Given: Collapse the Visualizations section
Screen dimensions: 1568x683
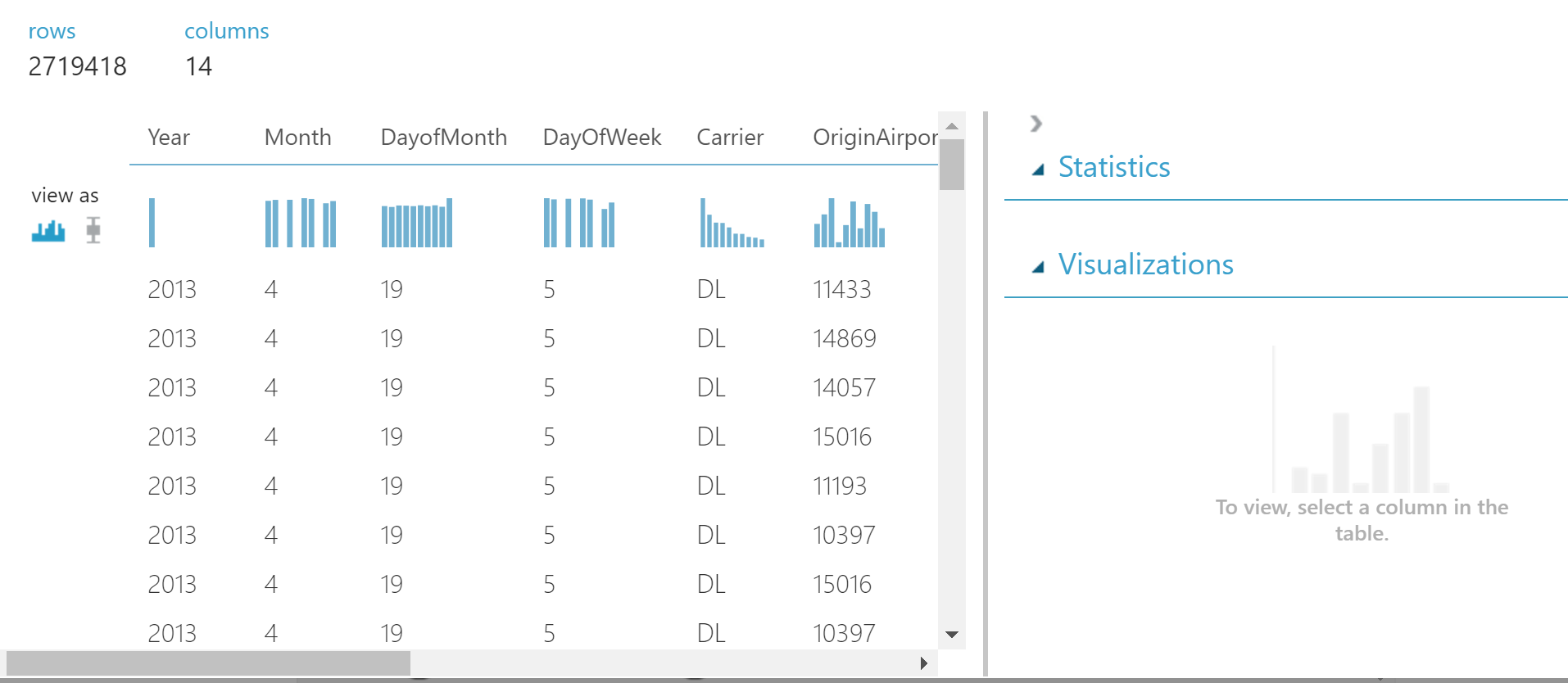Looking at the screenshot, I should pyautogui.click(x=1038, y=267).
